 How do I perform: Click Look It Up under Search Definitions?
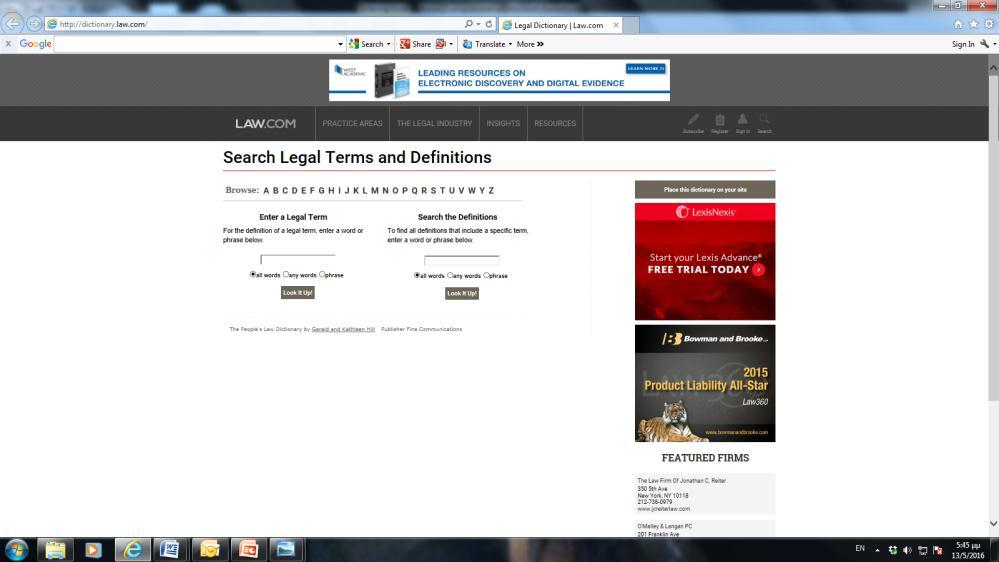click(x=462, y=293)
